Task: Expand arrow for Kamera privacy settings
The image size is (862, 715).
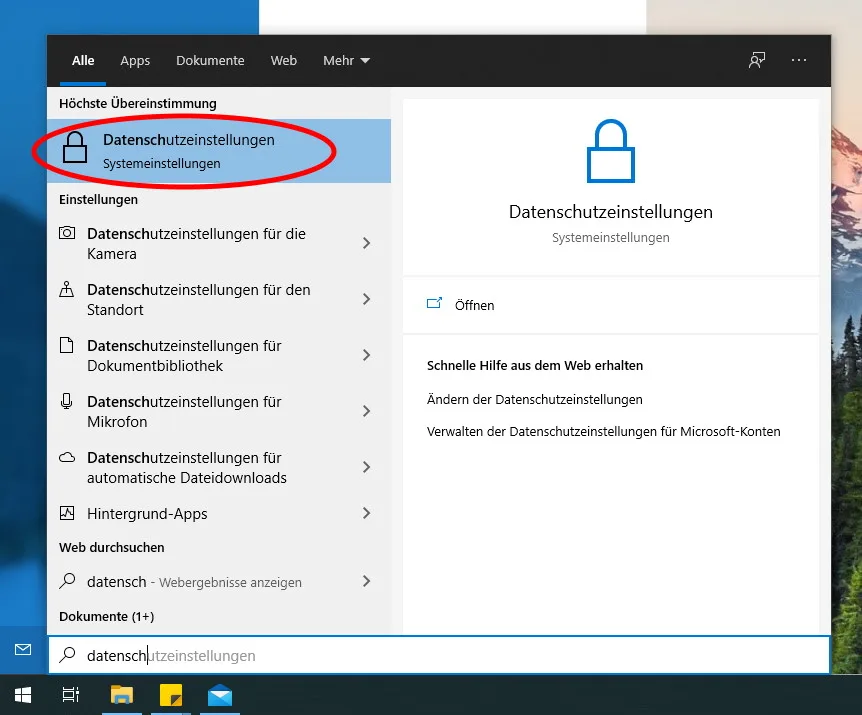Action: point(366,243)
